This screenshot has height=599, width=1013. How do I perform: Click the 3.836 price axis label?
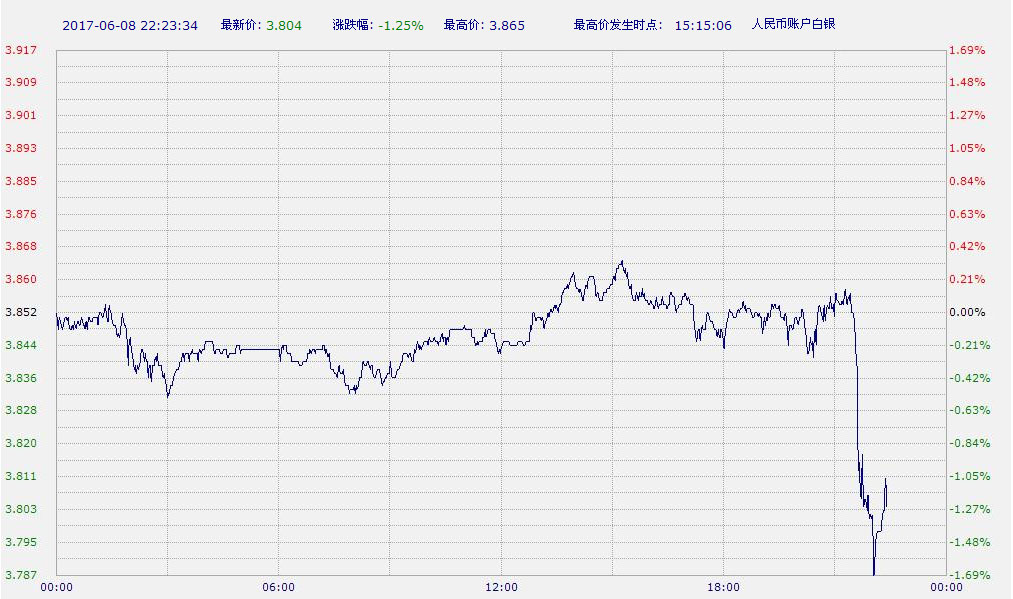tap(21, 378)
